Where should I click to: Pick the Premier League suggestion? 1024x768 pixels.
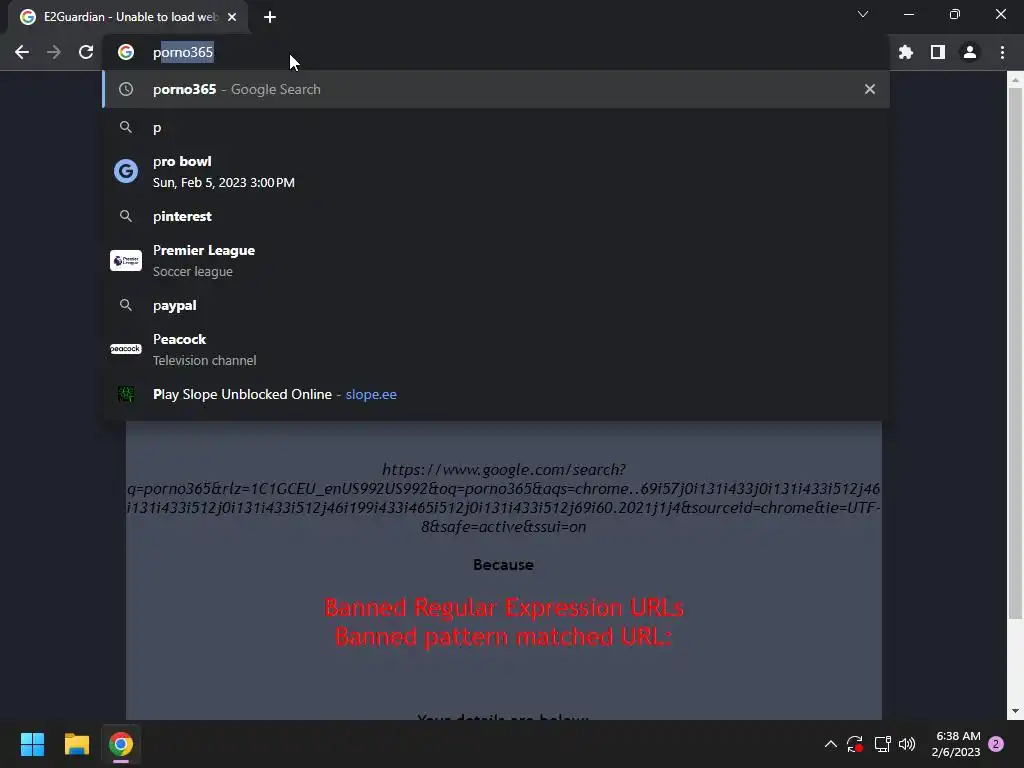click(496, 261)
